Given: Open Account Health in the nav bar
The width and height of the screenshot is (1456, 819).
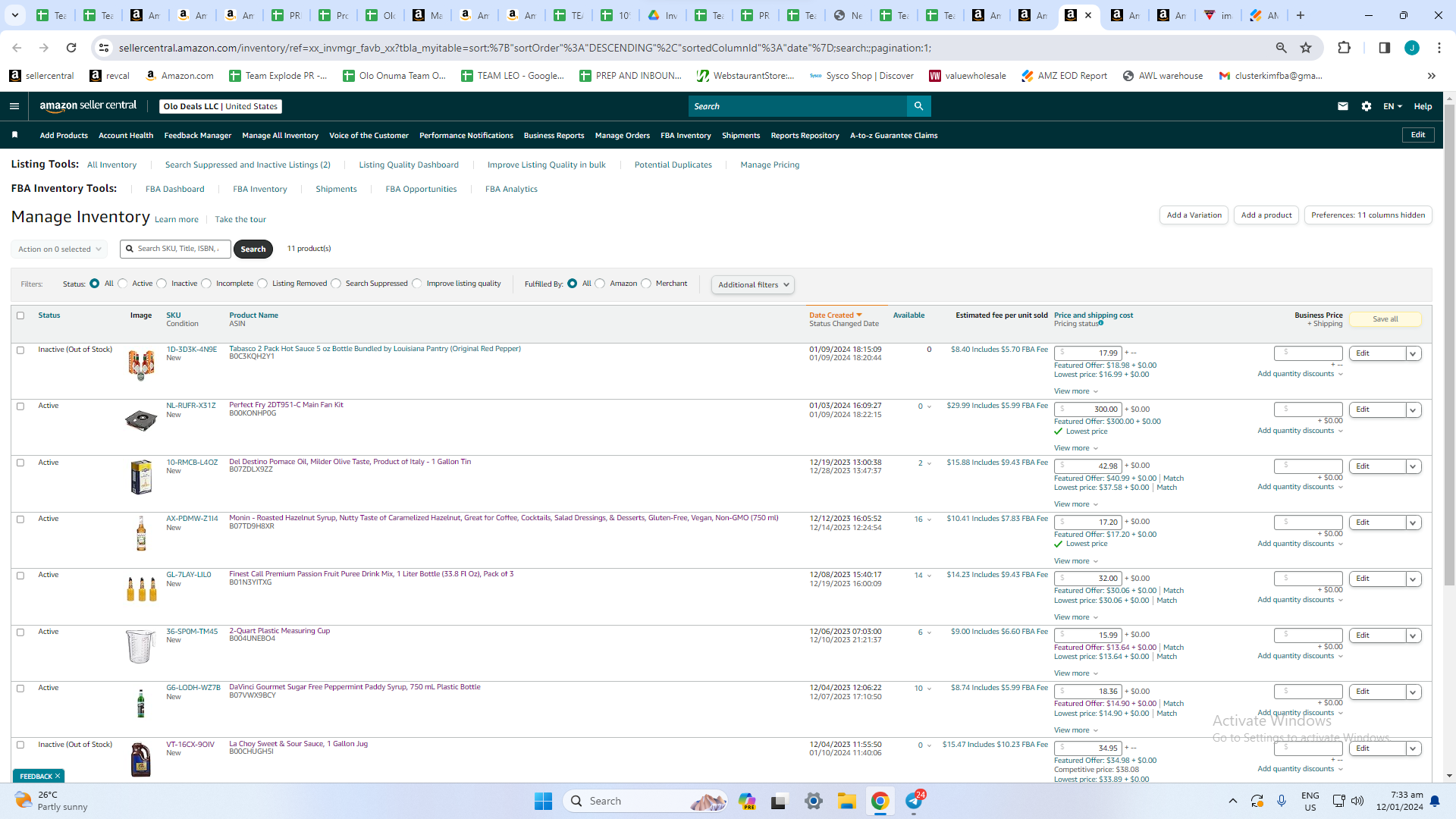Looking at the screenshot, I should [126, 135].
